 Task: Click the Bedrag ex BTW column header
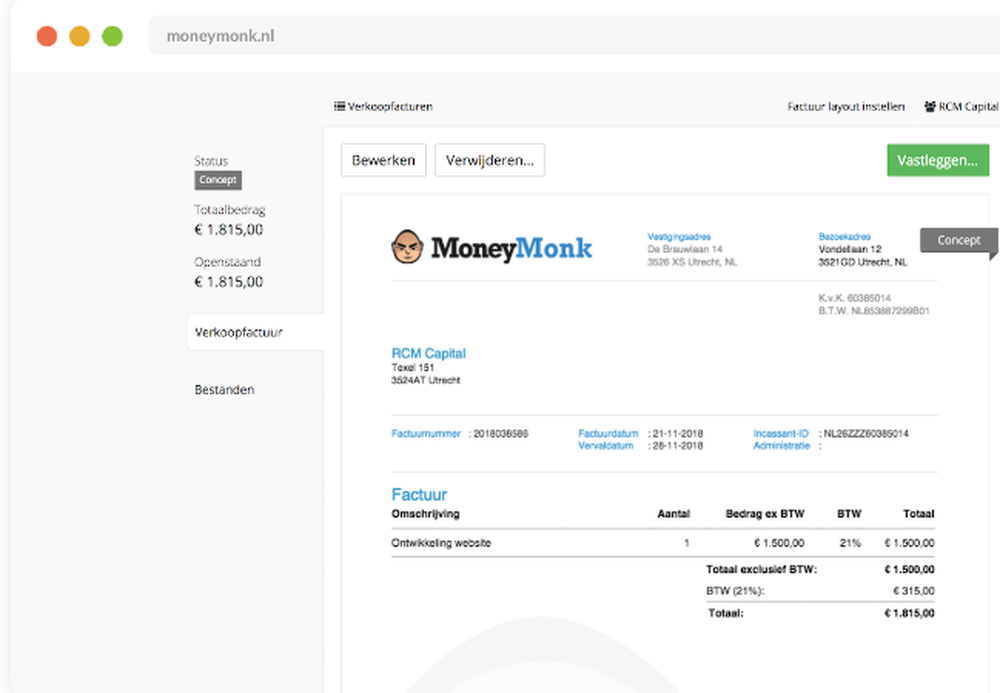(x=765, y=514)
